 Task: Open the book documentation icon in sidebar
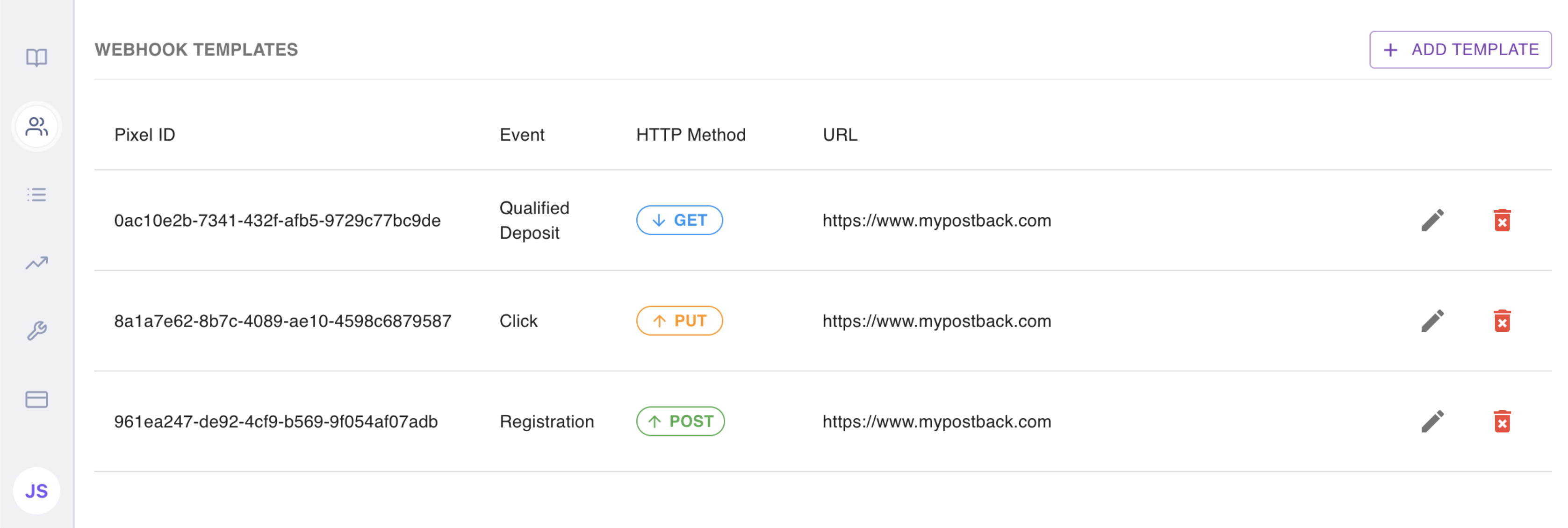click(x=36, y=58)
